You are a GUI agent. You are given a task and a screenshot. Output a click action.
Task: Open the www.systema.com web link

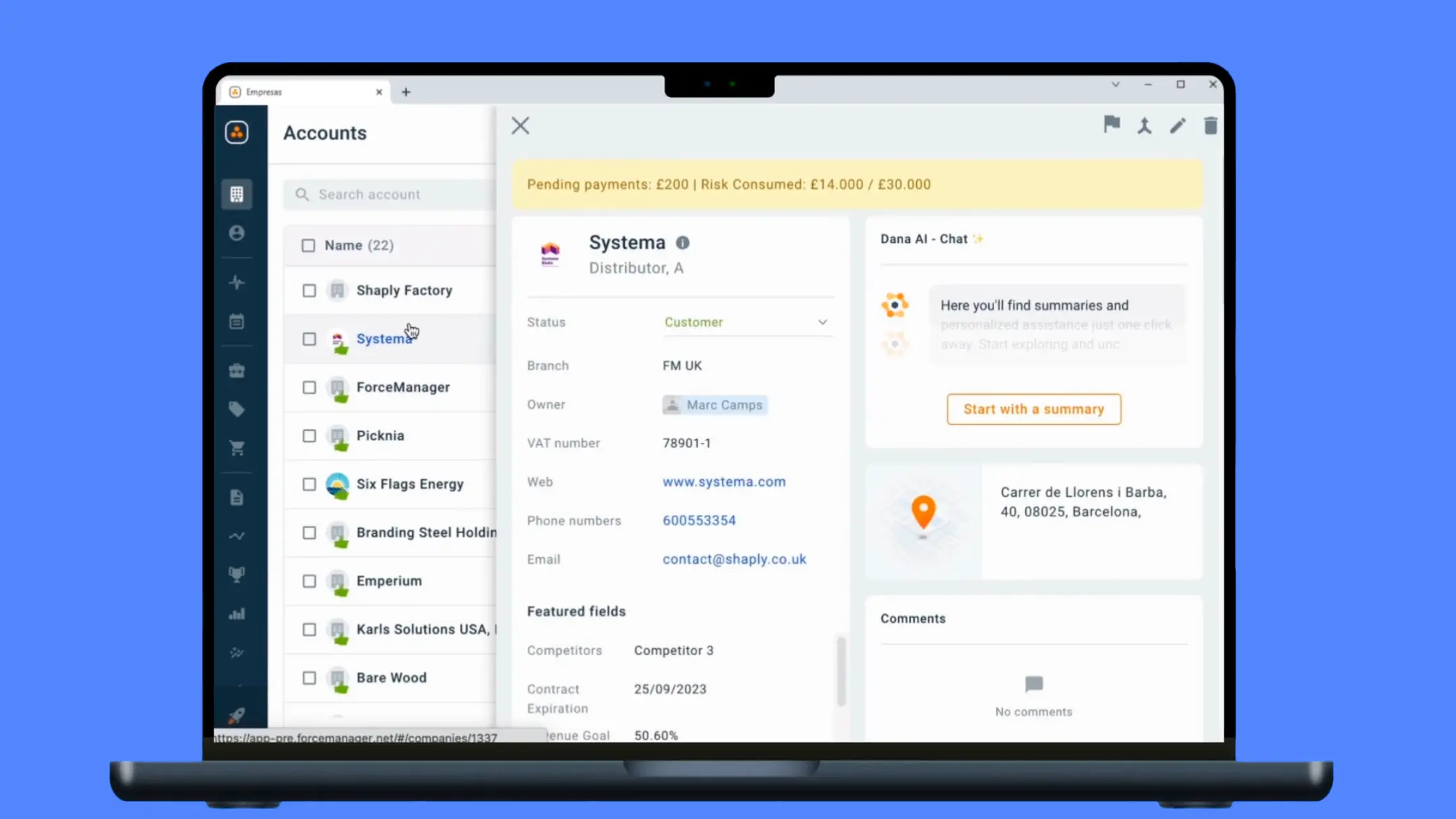(724, 482)
